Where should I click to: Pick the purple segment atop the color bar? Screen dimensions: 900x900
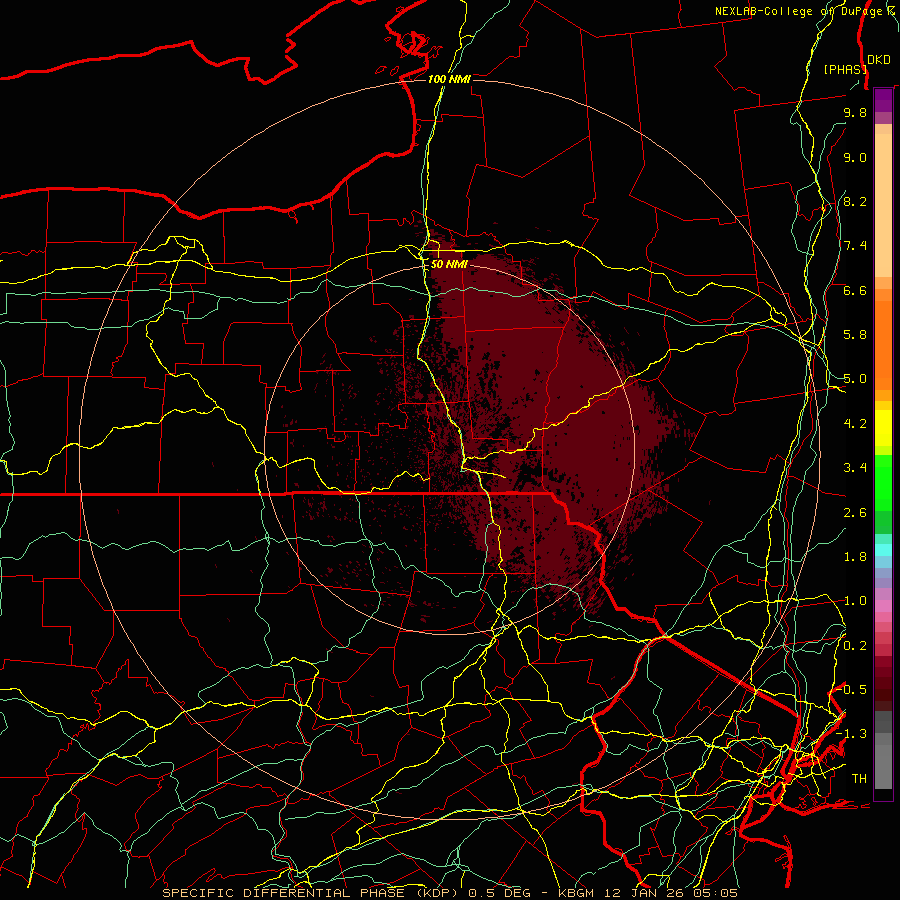[883, 100]
